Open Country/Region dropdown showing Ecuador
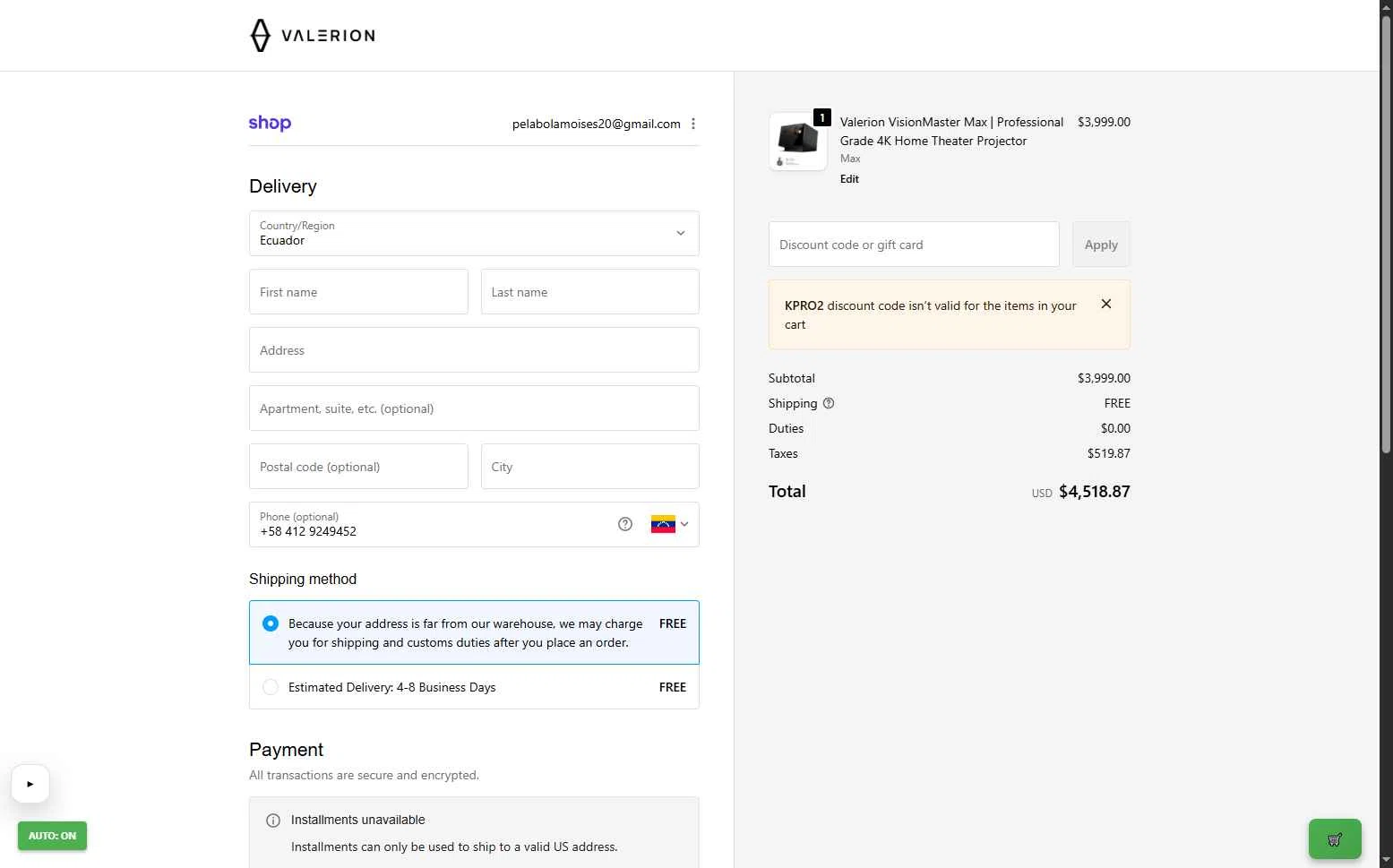 [x=474, y=233]
